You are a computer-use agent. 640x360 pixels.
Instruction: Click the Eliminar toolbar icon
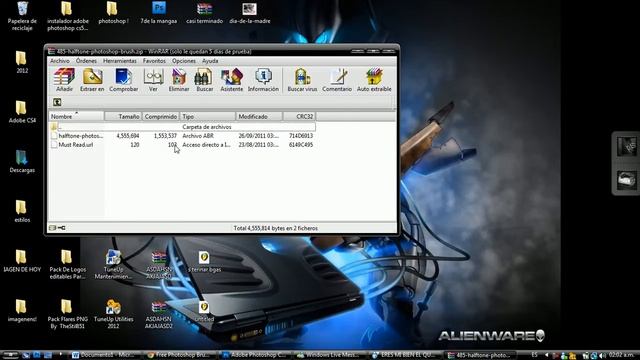click(179, 80)
